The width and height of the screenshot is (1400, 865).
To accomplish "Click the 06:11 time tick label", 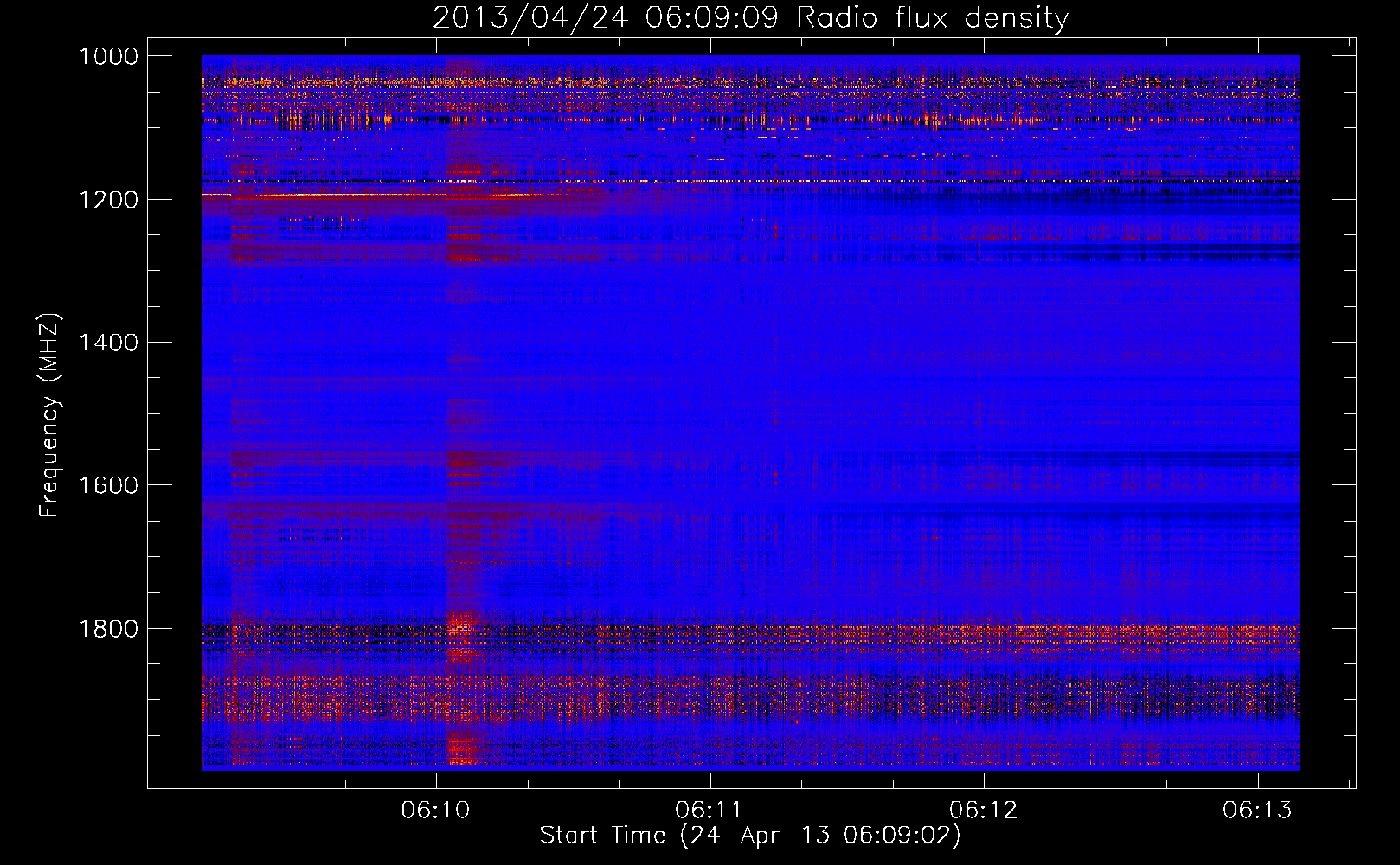I will (x=709, y=810).
